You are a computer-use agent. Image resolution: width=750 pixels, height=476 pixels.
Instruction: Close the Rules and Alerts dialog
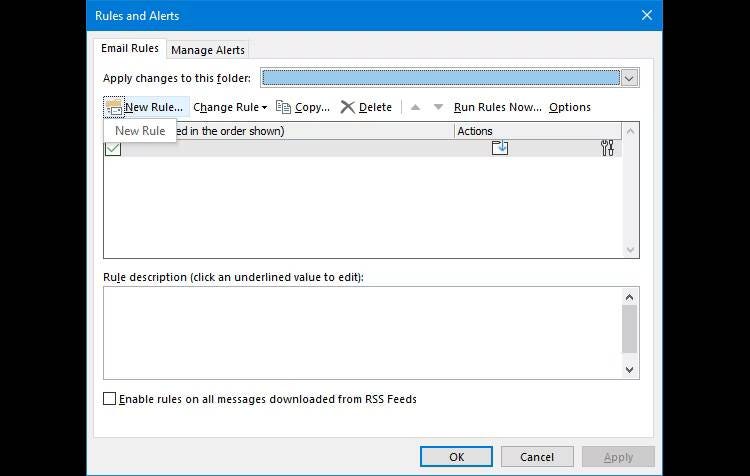coord(647,15)
